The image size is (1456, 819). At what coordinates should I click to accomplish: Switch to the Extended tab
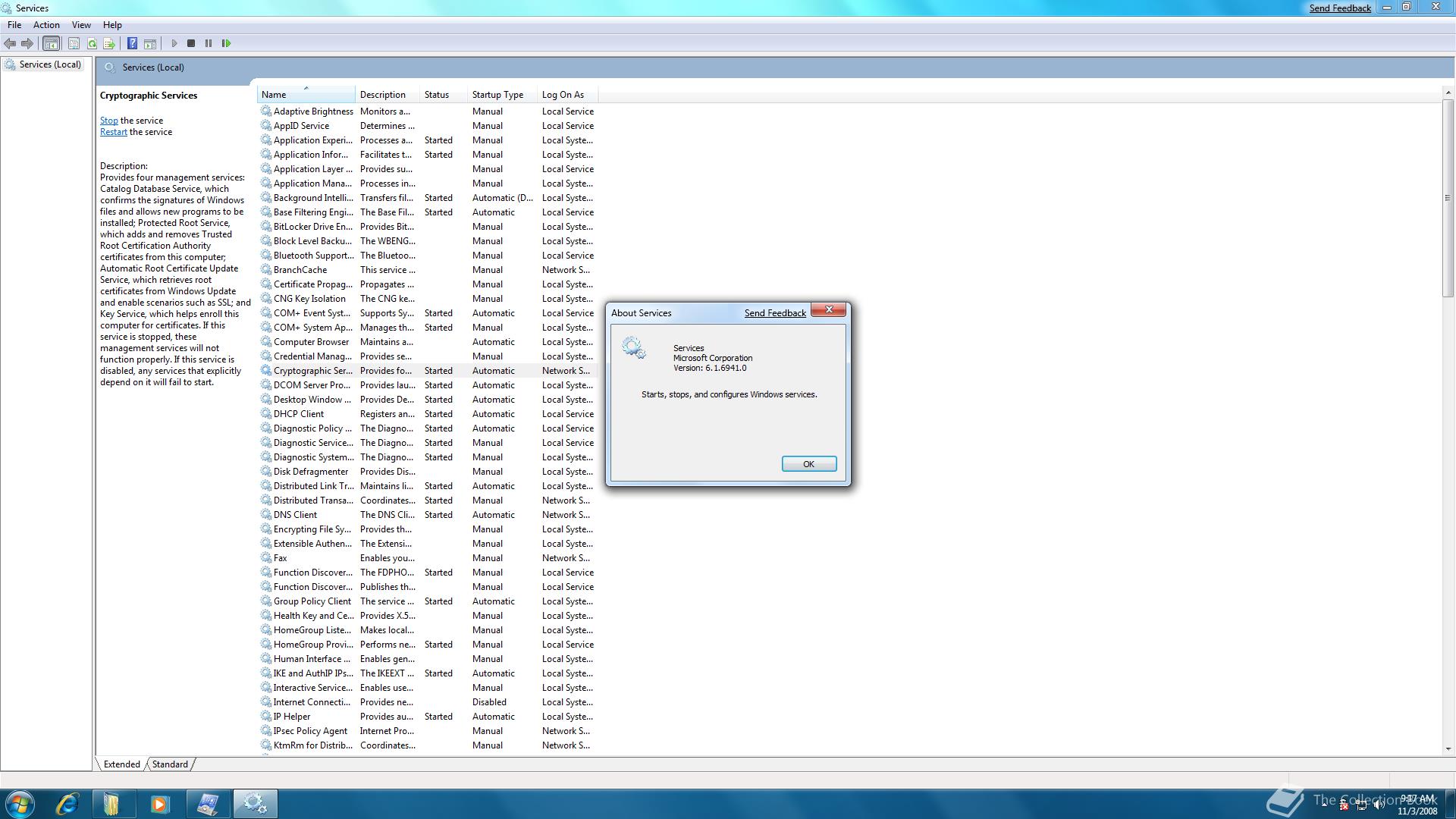[x=121, y=764]
